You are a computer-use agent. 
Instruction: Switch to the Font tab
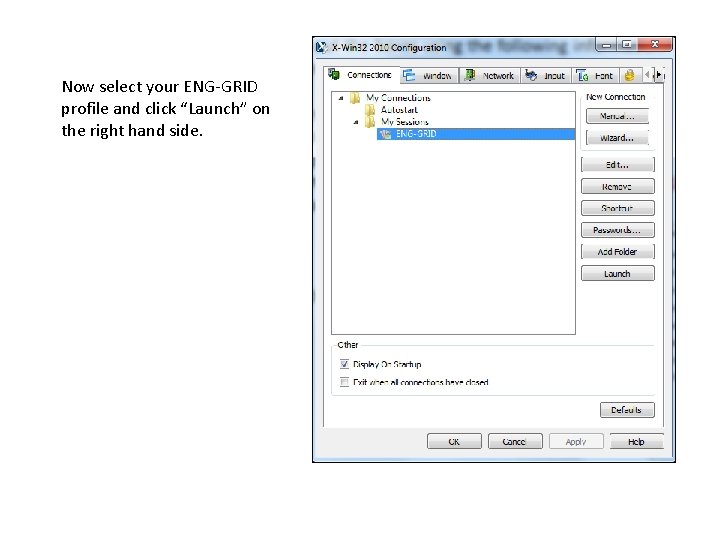point(596,76)
